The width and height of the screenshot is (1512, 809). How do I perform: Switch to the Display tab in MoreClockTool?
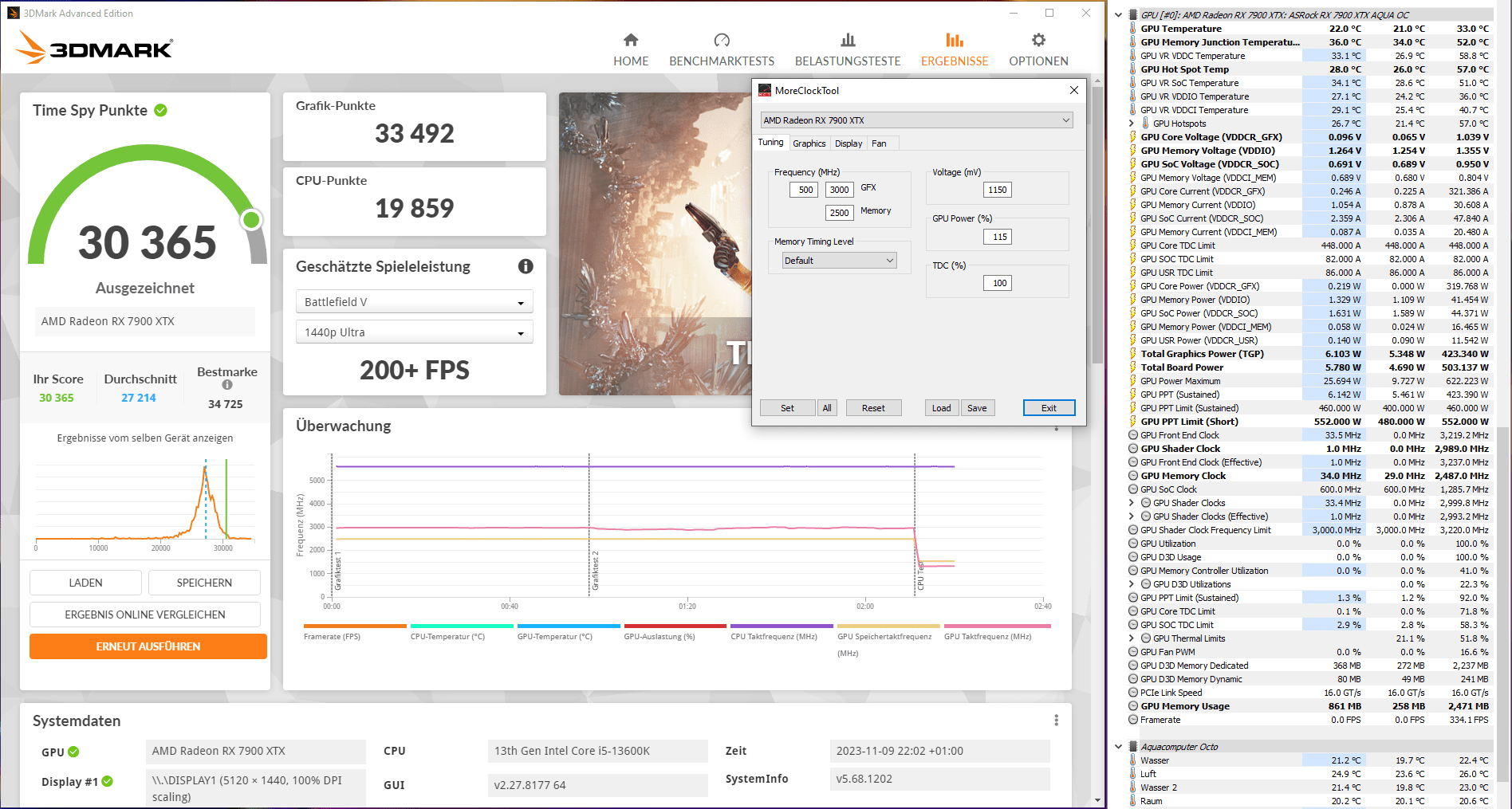tap(849, 143)
